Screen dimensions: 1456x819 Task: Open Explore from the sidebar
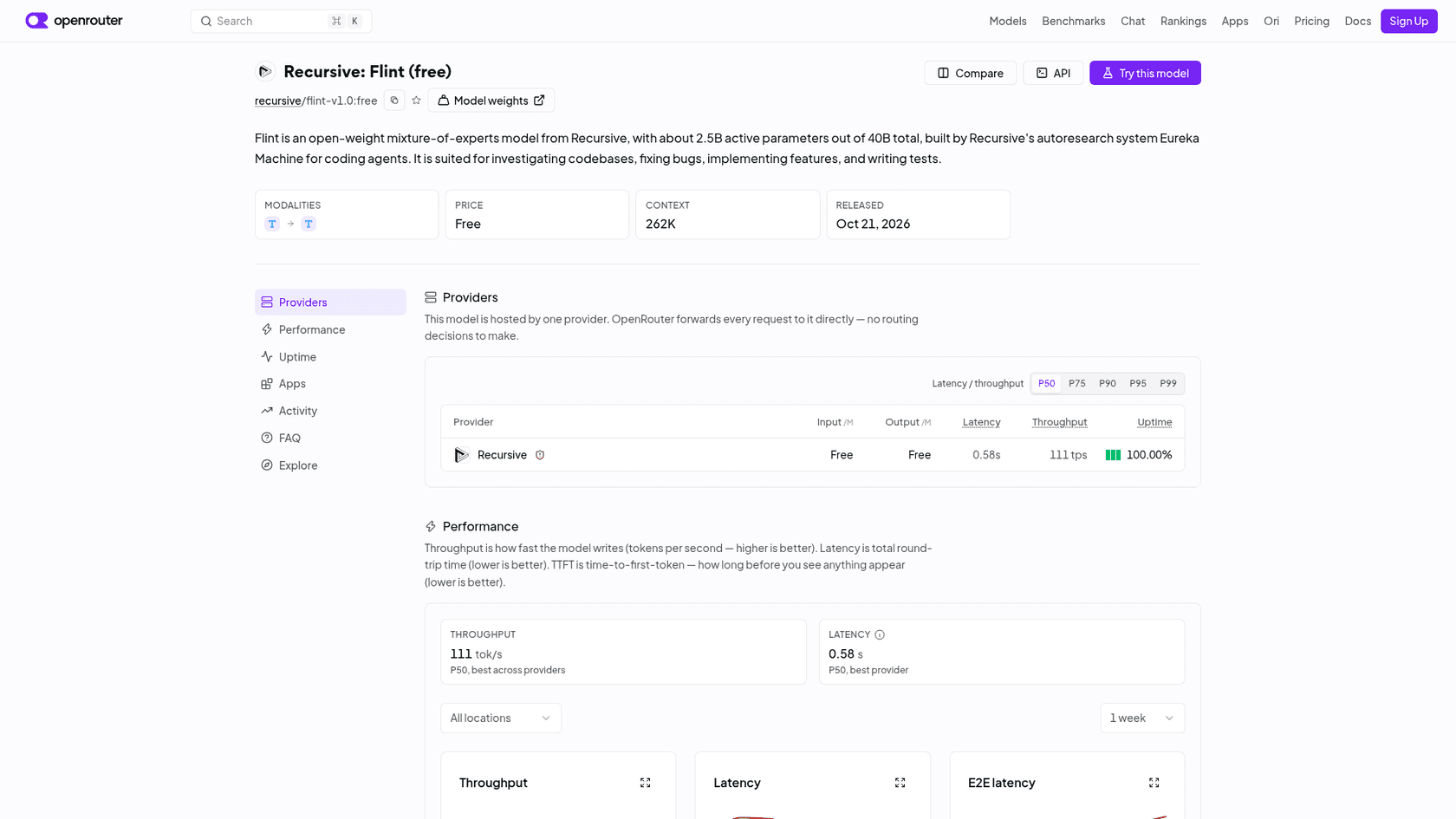[330, 465]
